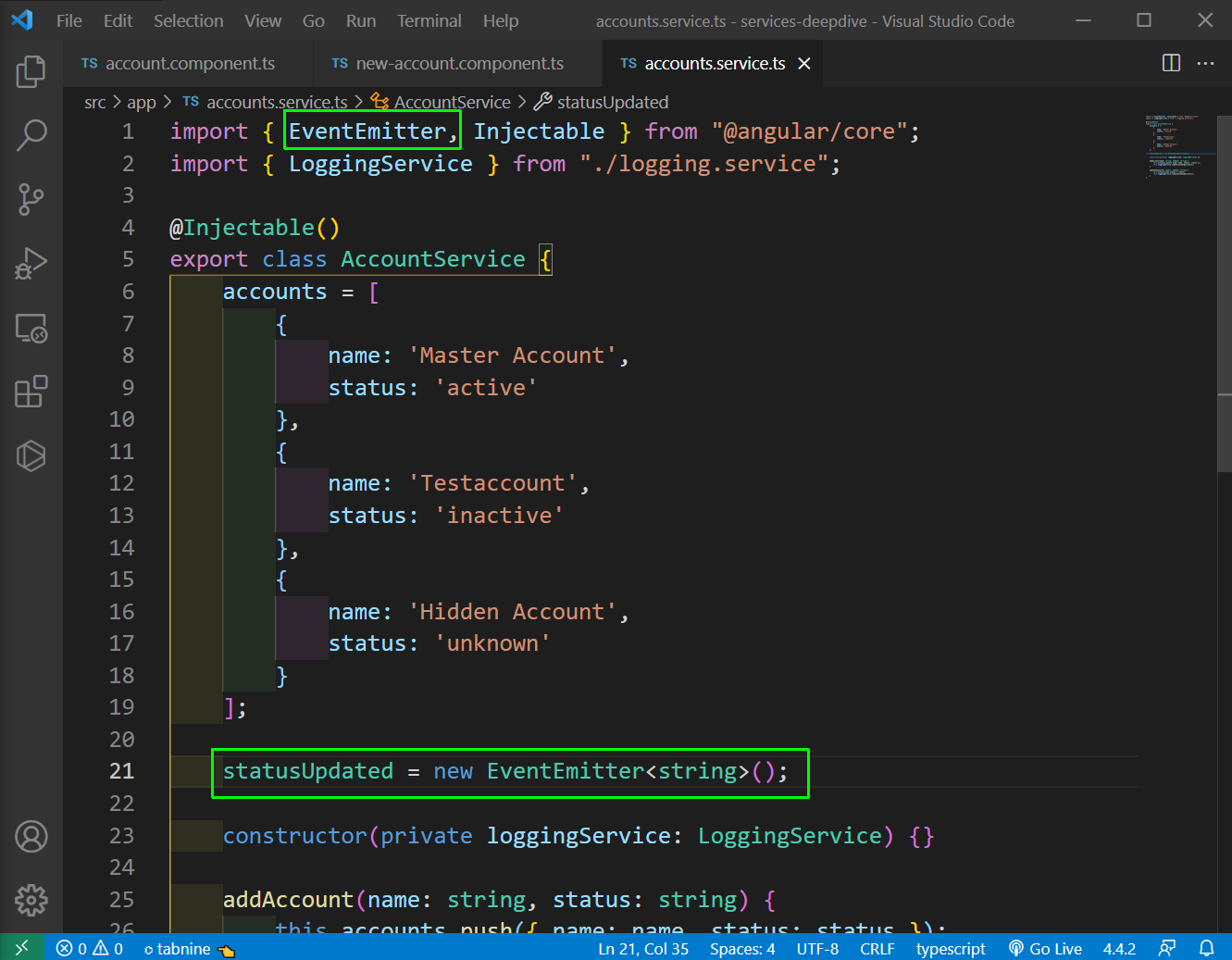Open the Terminal menu
Image resolution: width=1232 pixels, height=960 pixels.
(429, 20)
